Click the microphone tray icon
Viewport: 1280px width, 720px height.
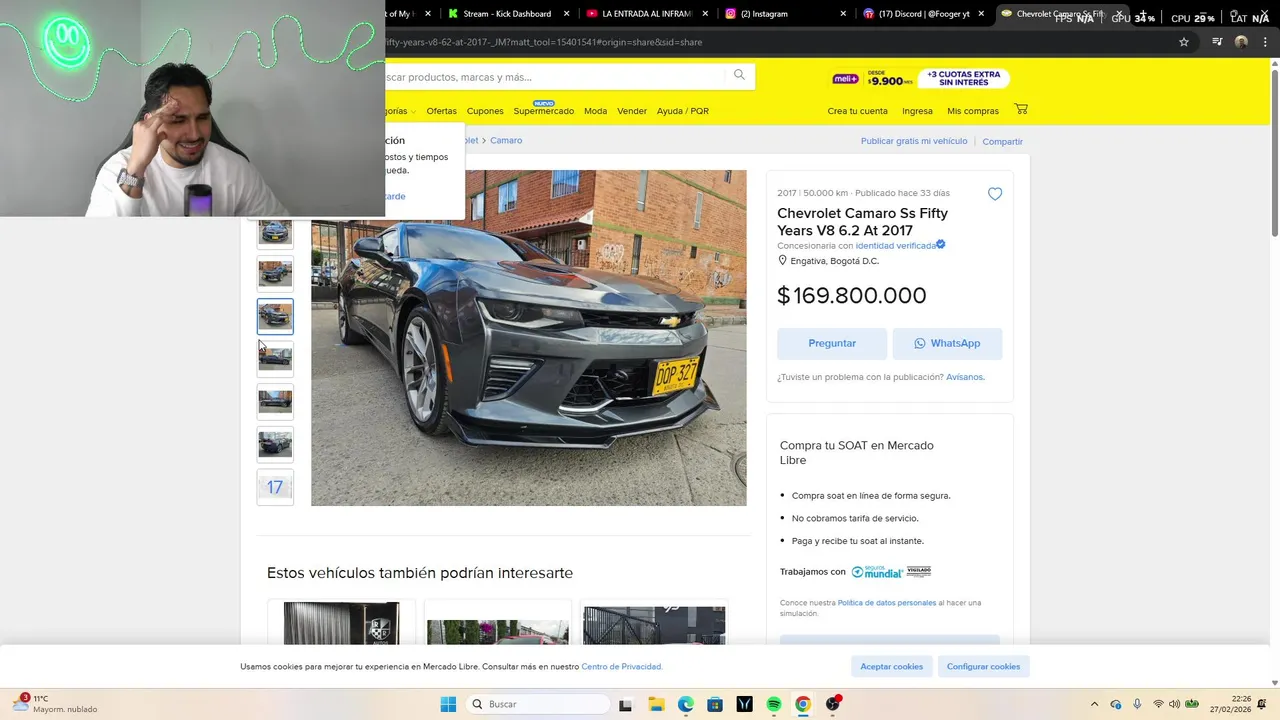pos(1137,704)
